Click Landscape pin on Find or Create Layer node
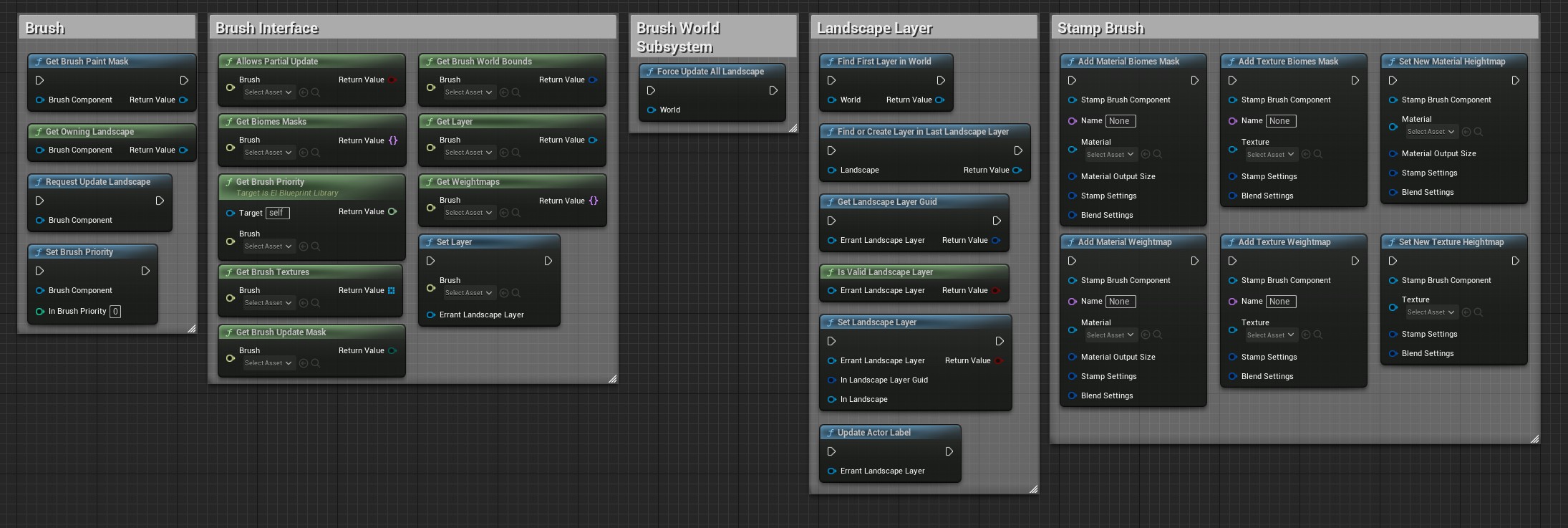Screen dimensions: 1568x528 click(832, 170)
